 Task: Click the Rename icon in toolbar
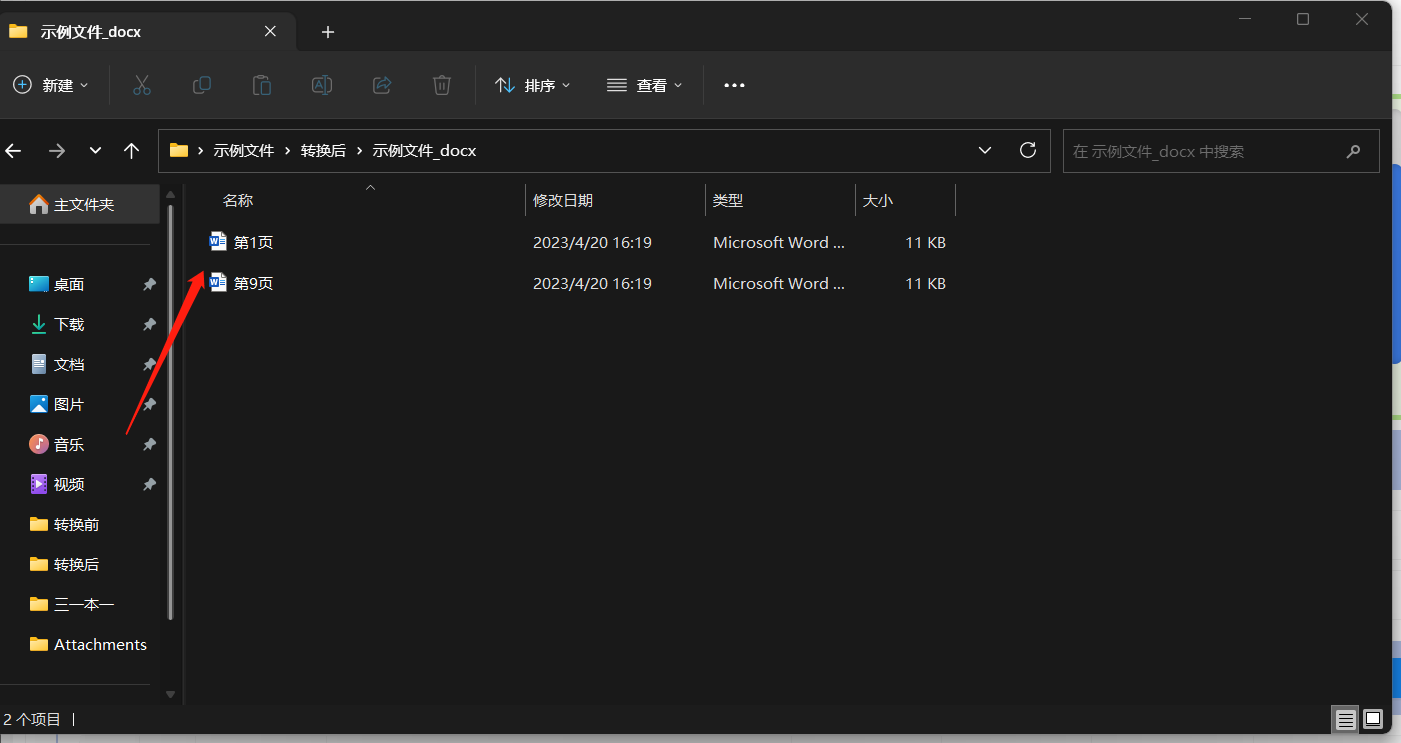(321, 85)
